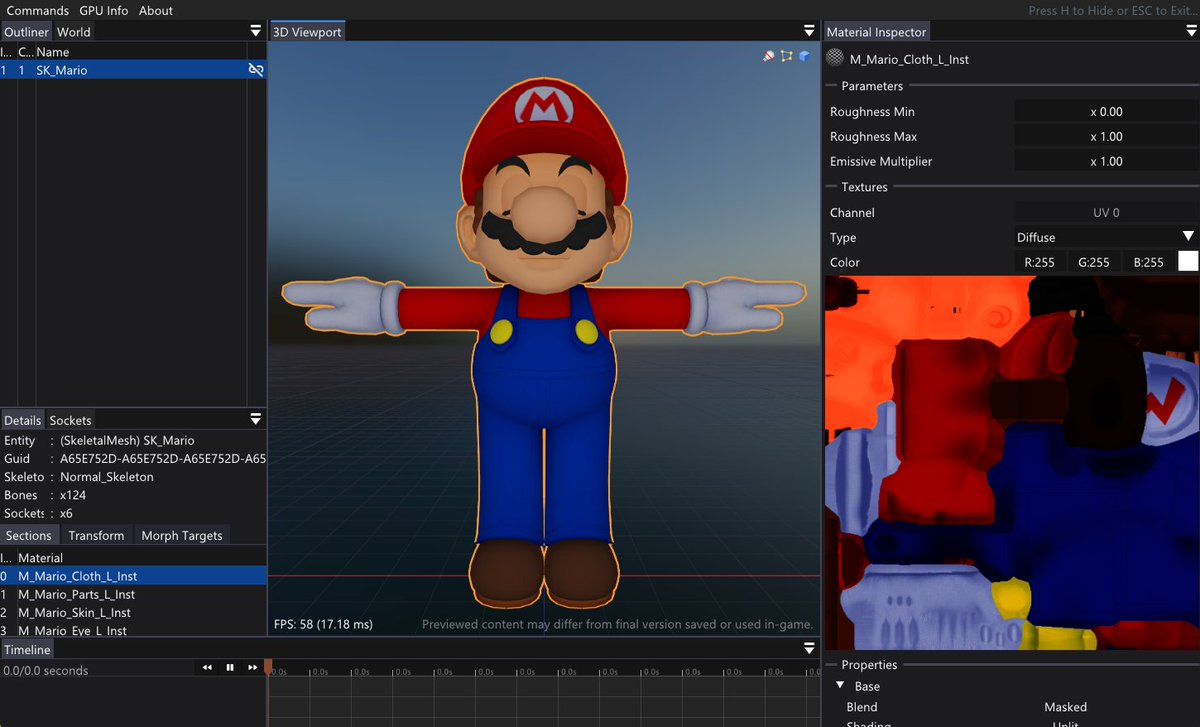Screen dimensions: 1200x727
Task: Toggle the lightbulb lighting icon in viewport
Action: point(768,56)
